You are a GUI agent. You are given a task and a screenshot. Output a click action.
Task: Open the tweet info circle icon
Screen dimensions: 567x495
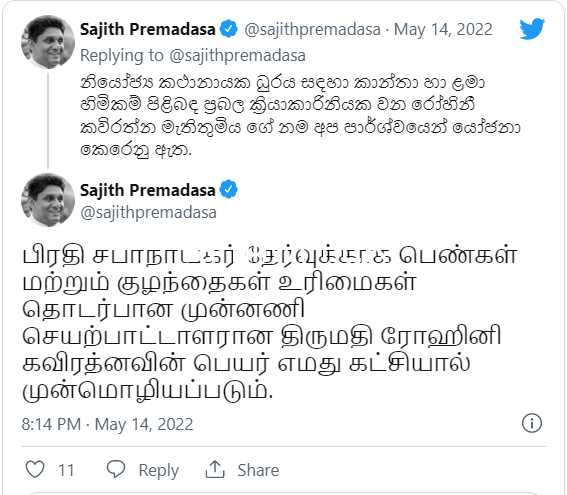pos(532,423)
